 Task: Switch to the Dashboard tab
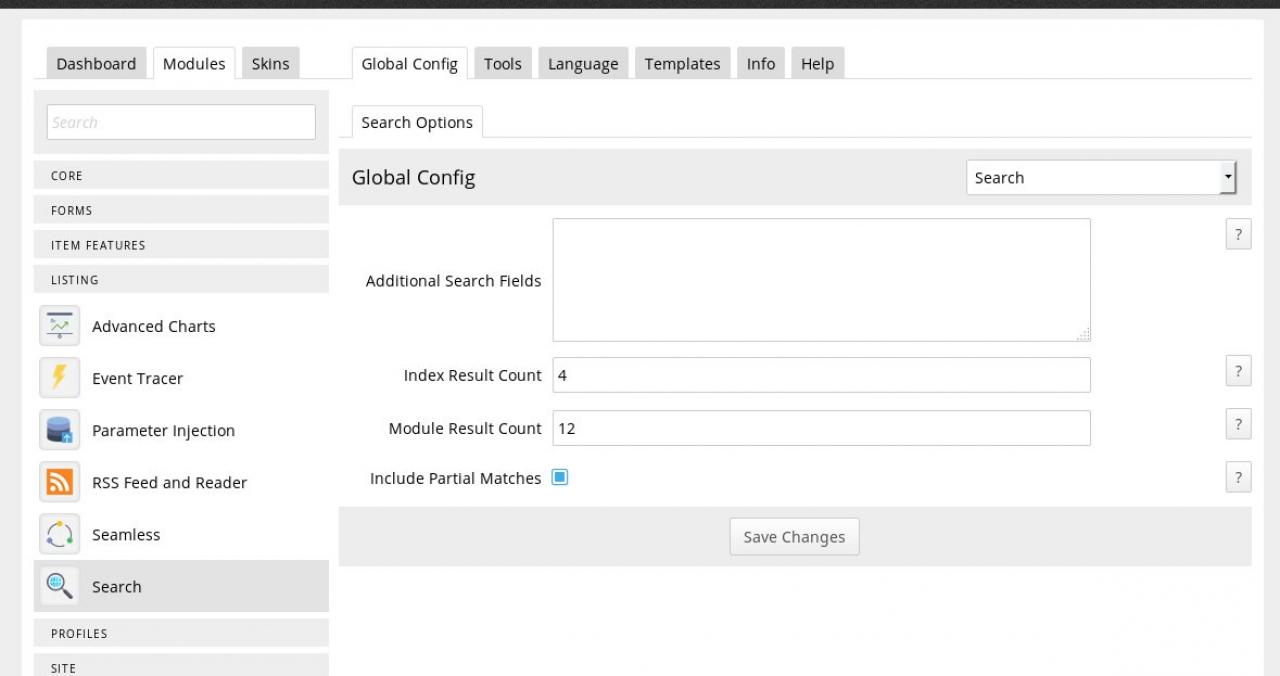point(96,64)
